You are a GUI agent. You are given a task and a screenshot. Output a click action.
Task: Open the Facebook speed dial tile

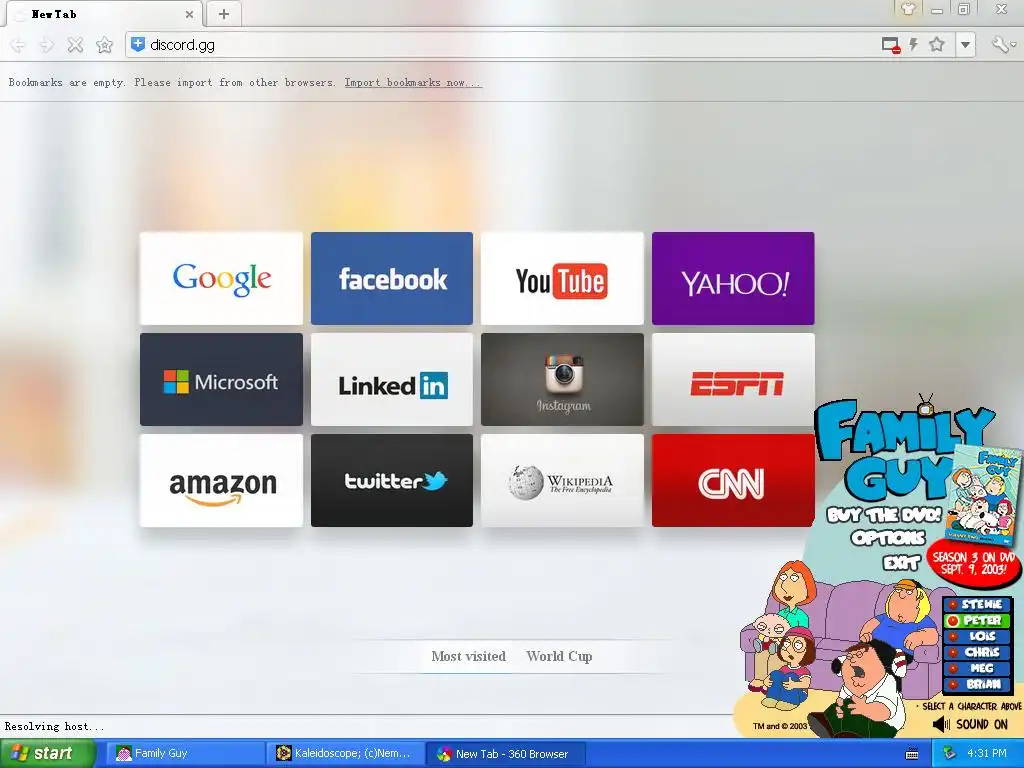(392, 278)
